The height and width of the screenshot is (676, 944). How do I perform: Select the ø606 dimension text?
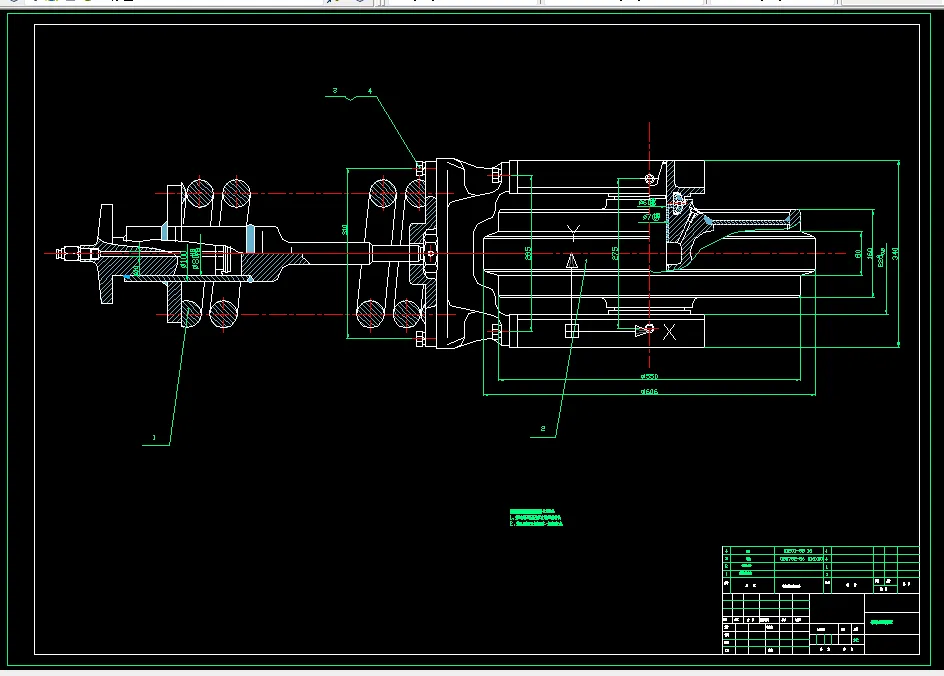click(x=649, y=391)
